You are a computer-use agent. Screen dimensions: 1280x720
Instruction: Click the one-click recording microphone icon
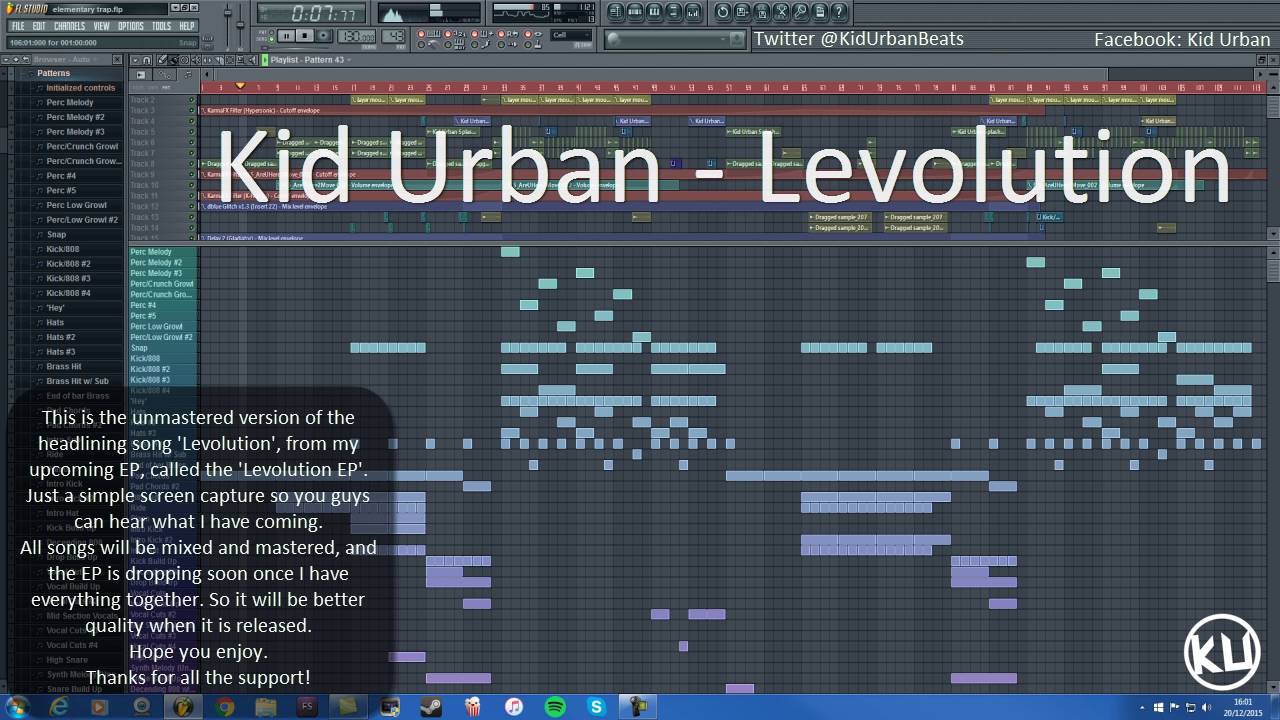(x=800, y=12)
